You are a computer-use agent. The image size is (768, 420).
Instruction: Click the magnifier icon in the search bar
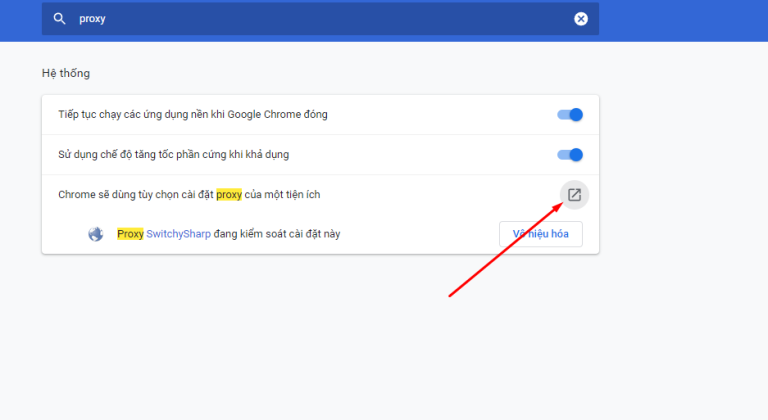(x=59, y=19)
